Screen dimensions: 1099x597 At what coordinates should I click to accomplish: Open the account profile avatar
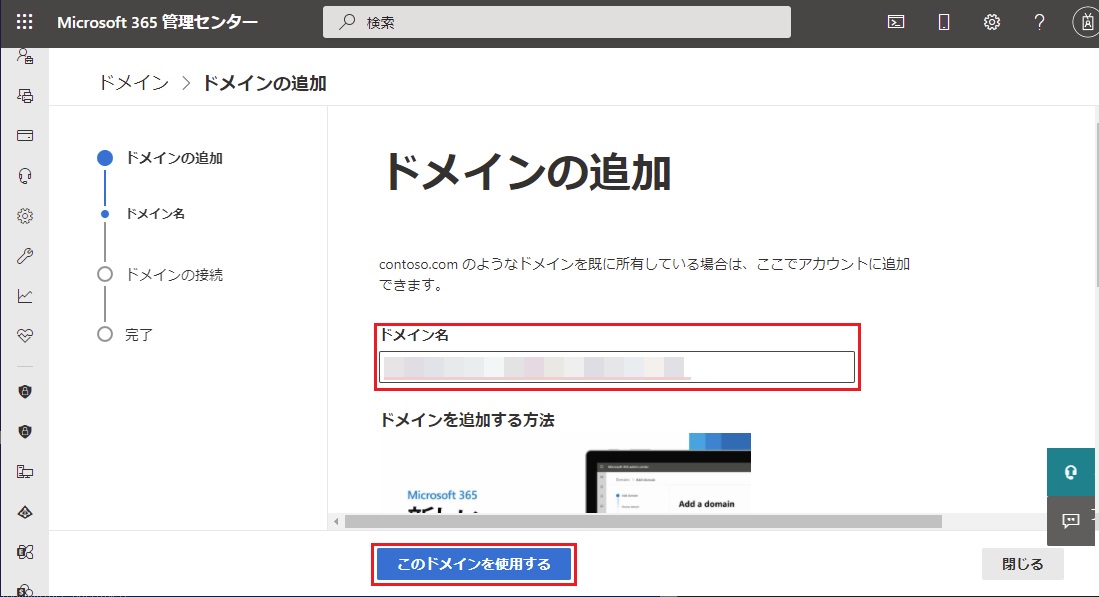pos(1086,22)
